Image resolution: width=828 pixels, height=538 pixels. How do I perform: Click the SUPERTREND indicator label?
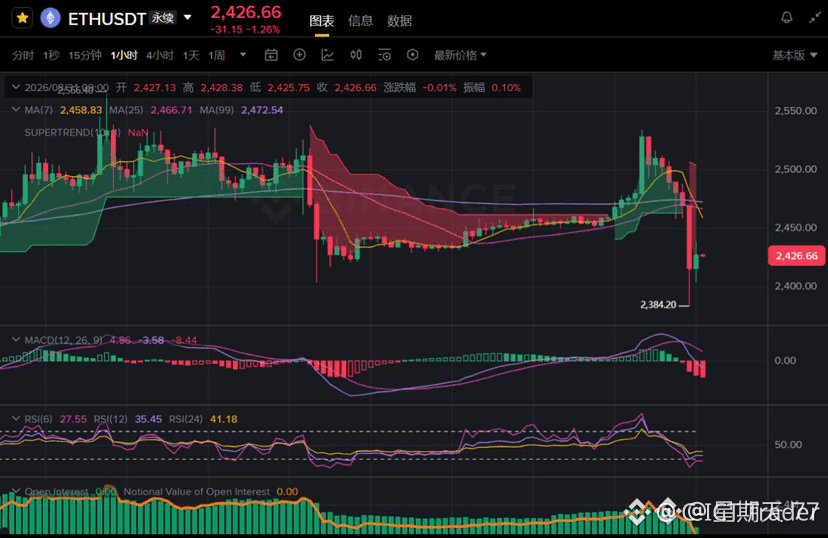tap(72, 133)
